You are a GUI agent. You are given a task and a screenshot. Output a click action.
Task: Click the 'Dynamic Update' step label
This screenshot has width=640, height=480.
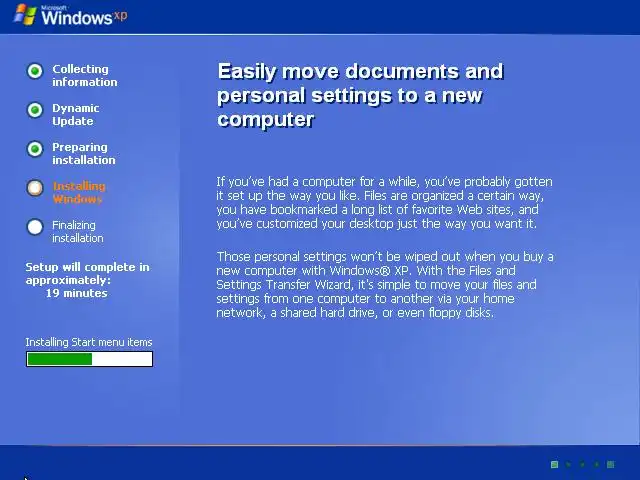[76, 115]
